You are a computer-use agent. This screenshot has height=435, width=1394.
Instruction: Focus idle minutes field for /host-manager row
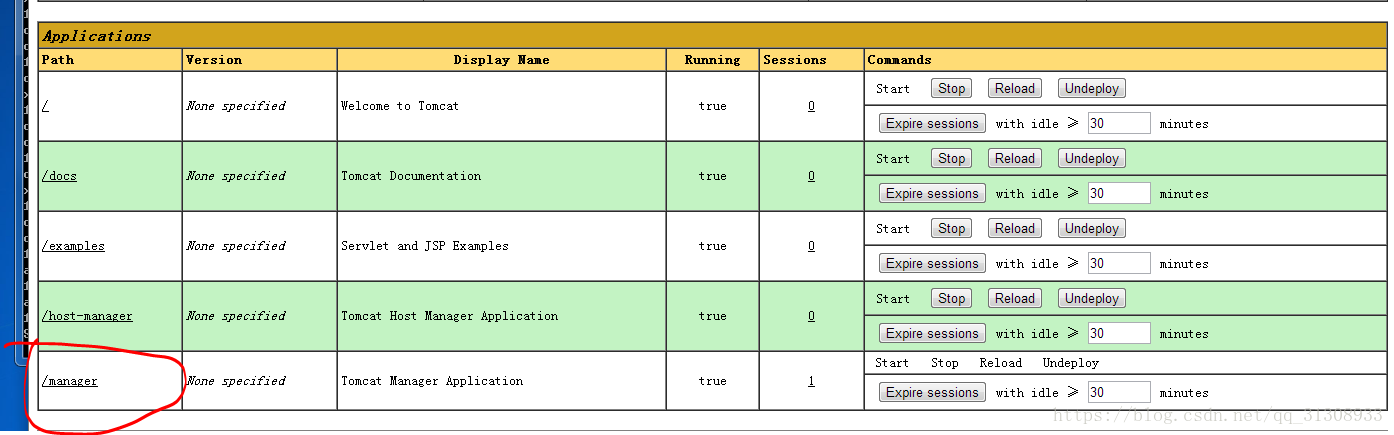1119,334
